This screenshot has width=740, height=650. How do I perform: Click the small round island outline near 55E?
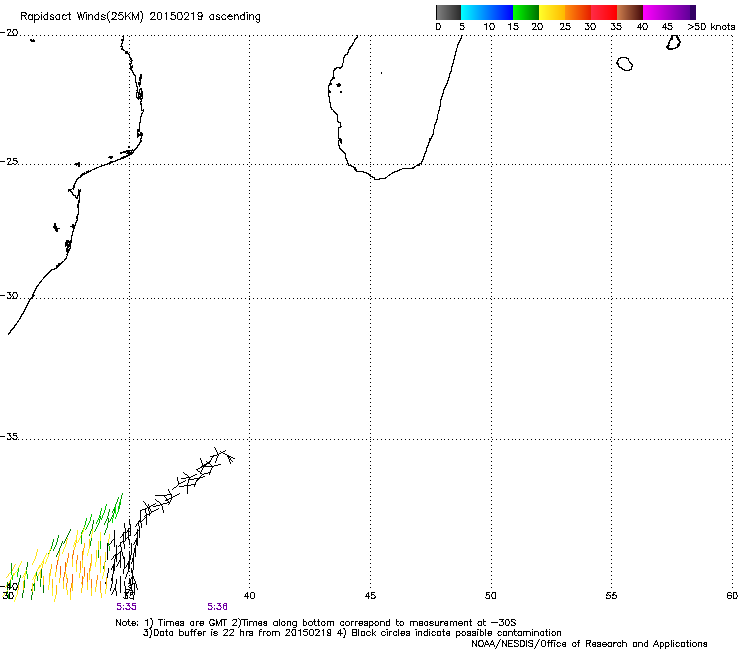tap(625, 64)
